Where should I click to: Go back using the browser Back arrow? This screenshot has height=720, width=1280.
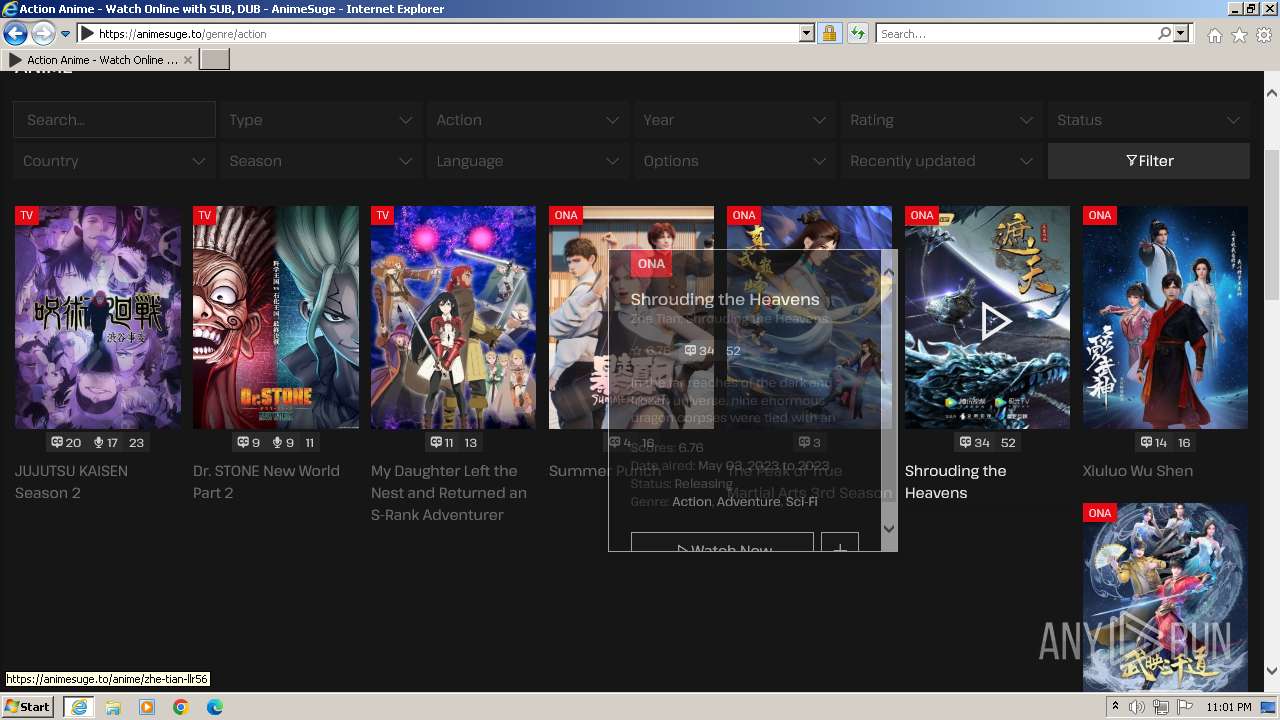15,33
